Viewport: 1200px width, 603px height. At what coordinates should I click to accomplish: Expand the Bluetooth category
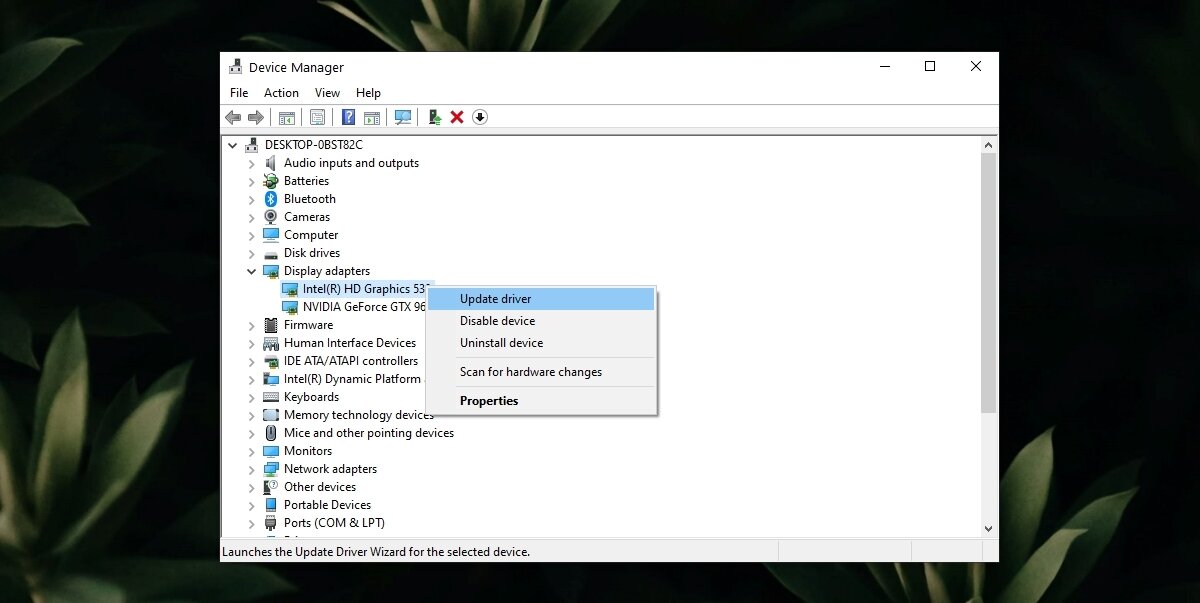coord(252,199)
